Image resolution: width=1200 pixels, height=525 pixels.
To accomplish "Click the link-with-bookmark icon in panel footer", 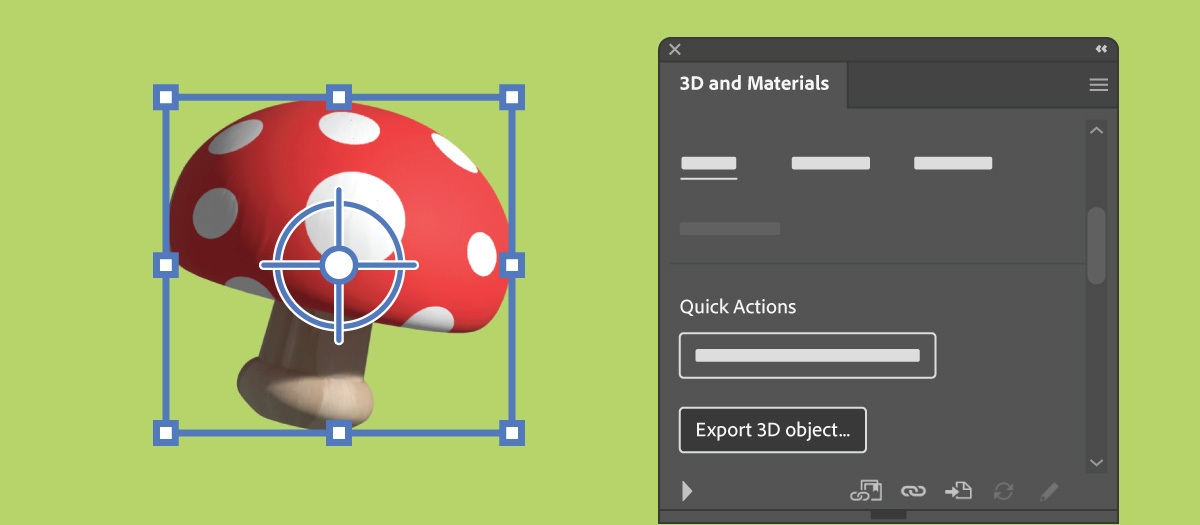I will coord(865,491).
